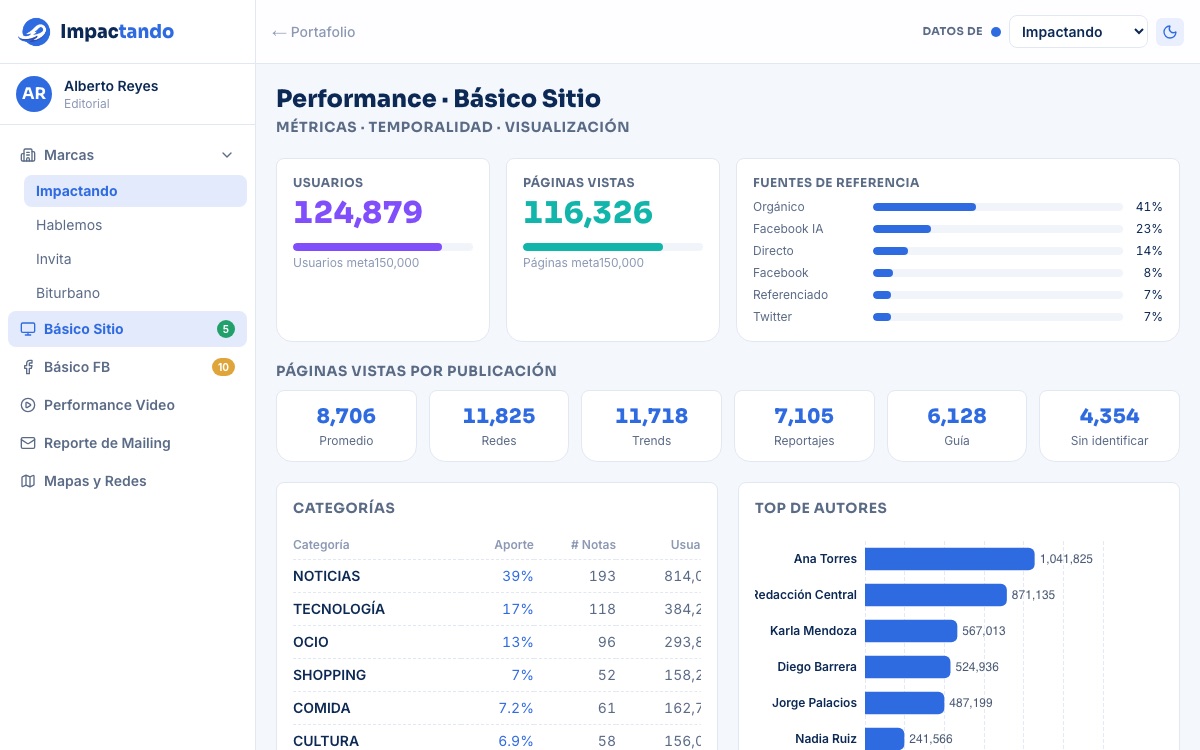The image size is (1200, 750).
Task: Click the Usuarios value 124,879
Action: pyautogui.click(x=358, y=212)
